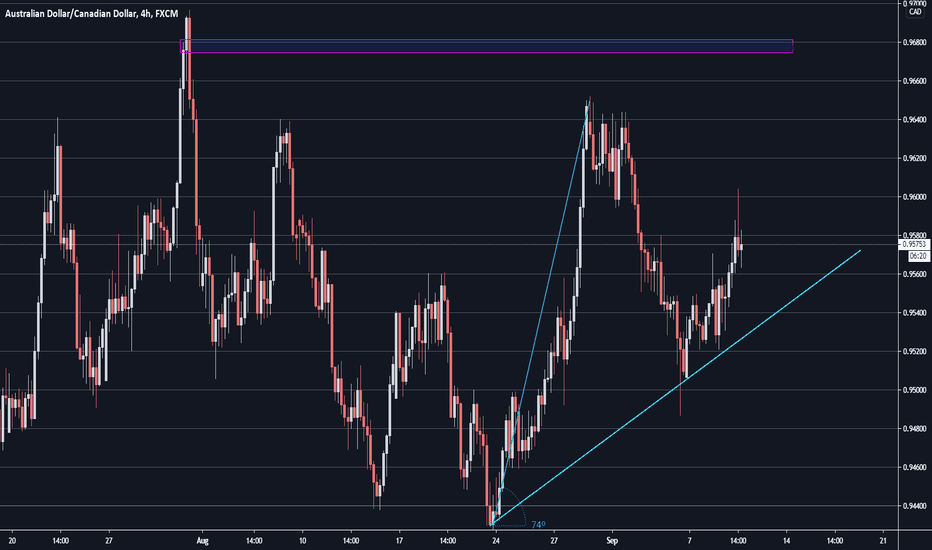
Task: Click the 10 date label on time axis
Action: click(303, 540)
